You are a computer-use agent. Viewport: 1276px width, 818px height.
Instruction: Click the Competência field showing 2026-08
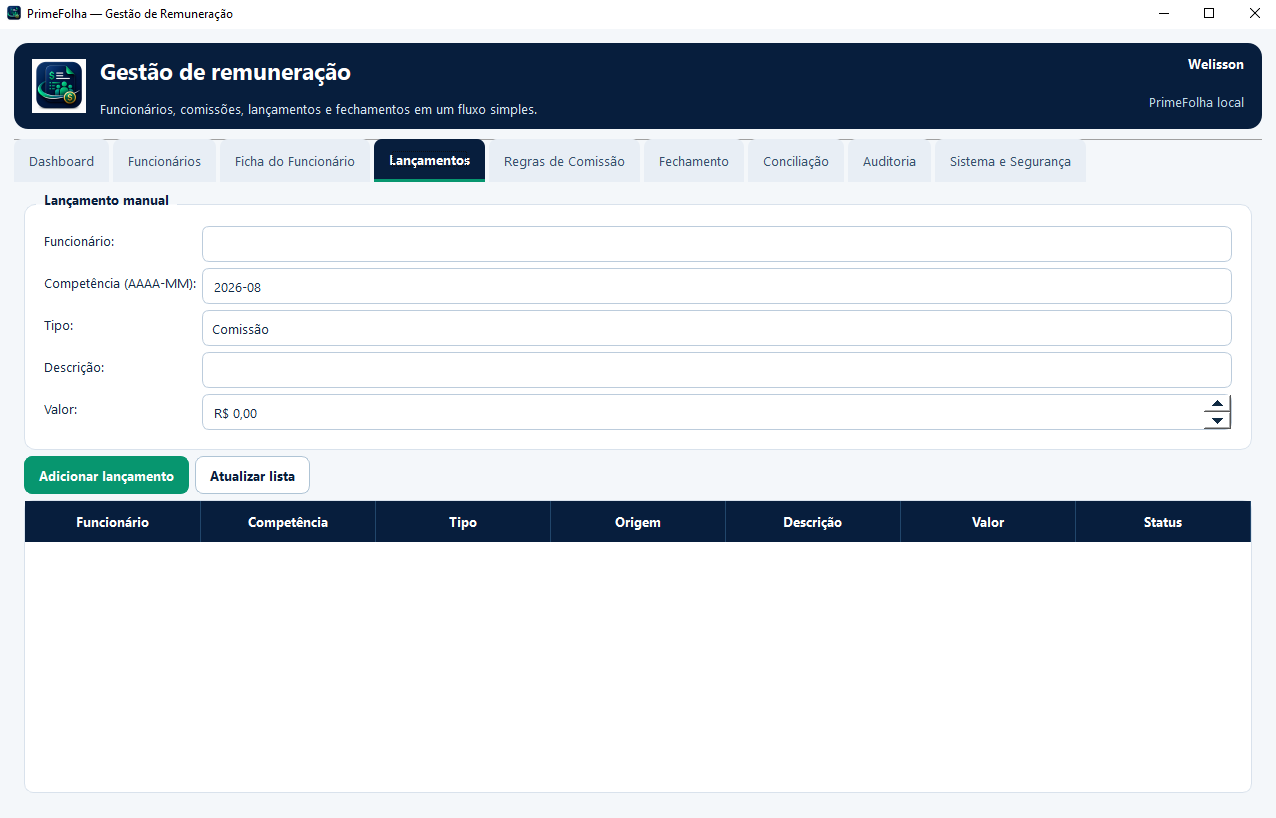point(717,286)
